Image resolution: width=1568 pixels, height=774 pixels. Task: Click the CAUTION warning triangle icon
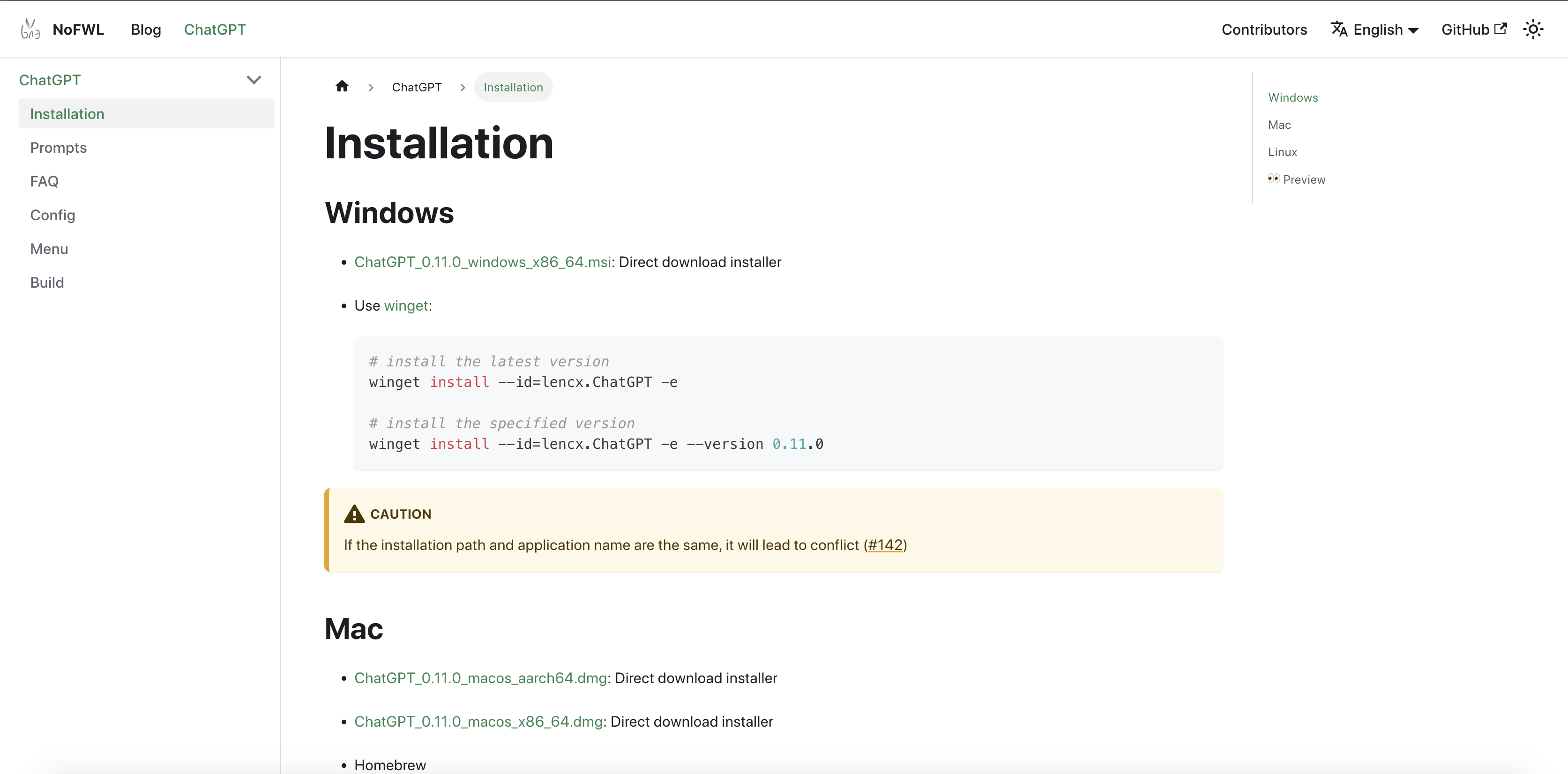[x=354, y=514]
